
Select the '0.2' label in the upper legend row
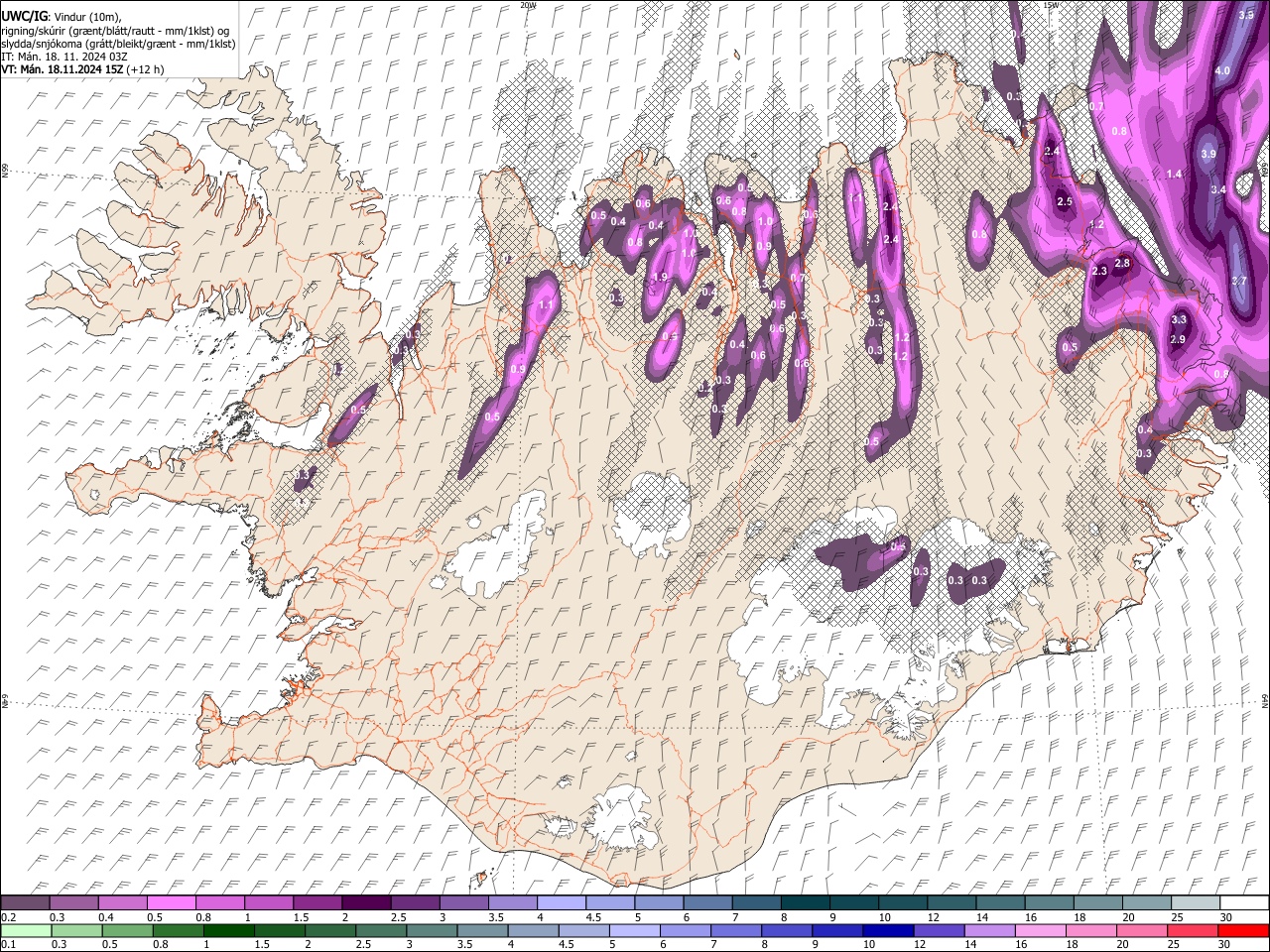click(x=7, y=917)
